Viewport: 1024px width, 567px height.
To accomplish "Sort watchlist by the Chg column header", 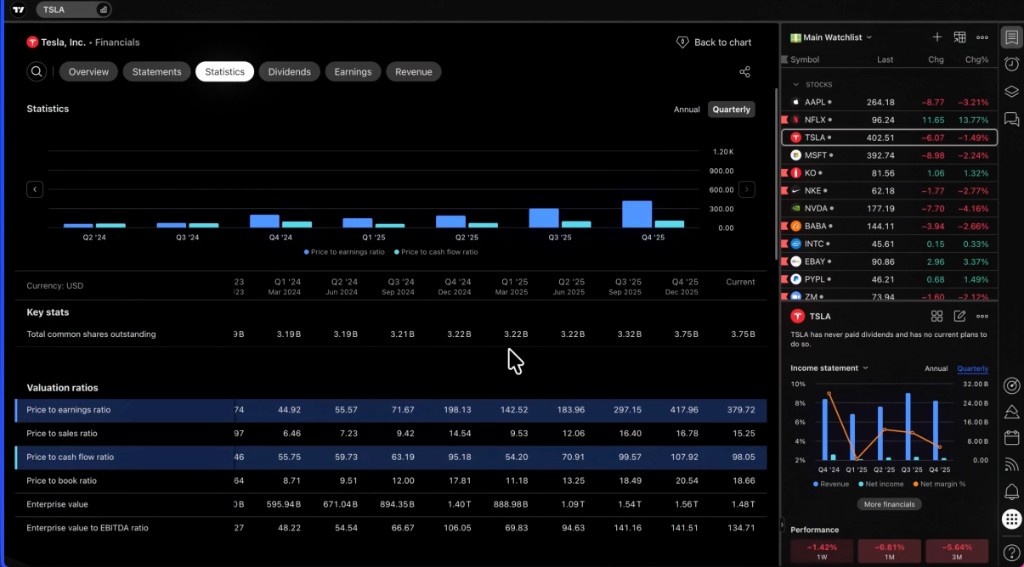I will pyautogui.click(x=936, y=59).
